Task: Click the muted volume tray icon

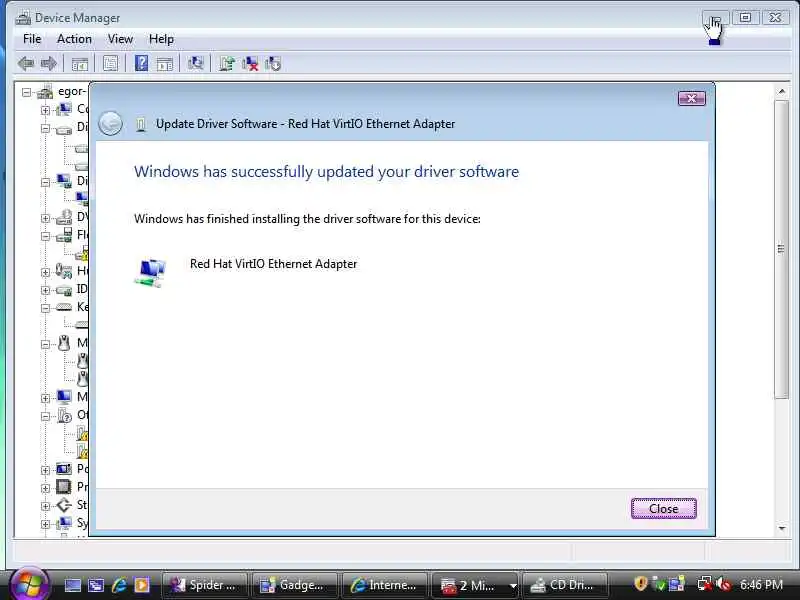Action: 723,584
